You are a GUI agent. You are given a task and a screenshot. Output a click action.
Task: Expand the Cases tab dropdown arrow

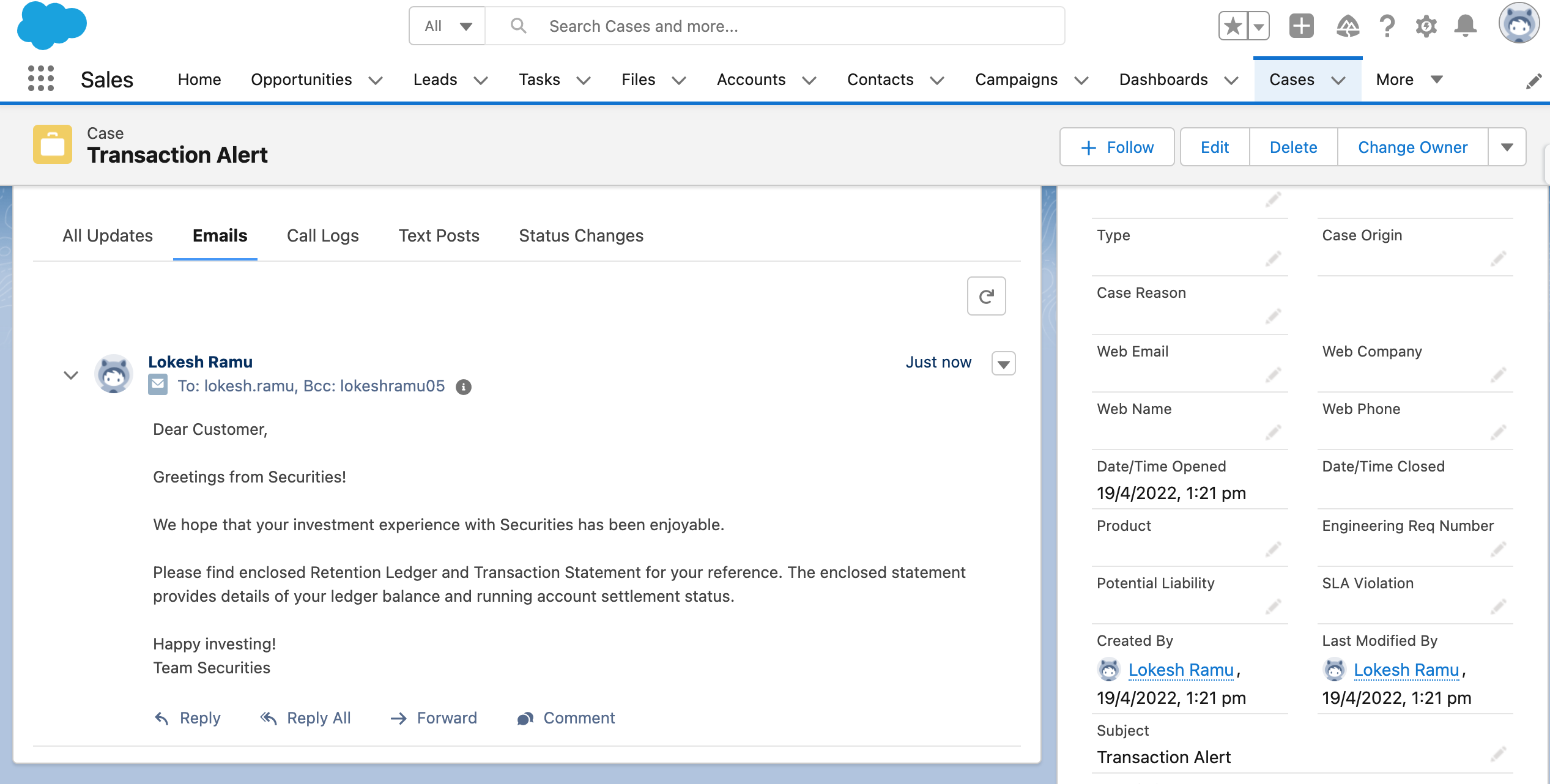tap(1339, 80)
